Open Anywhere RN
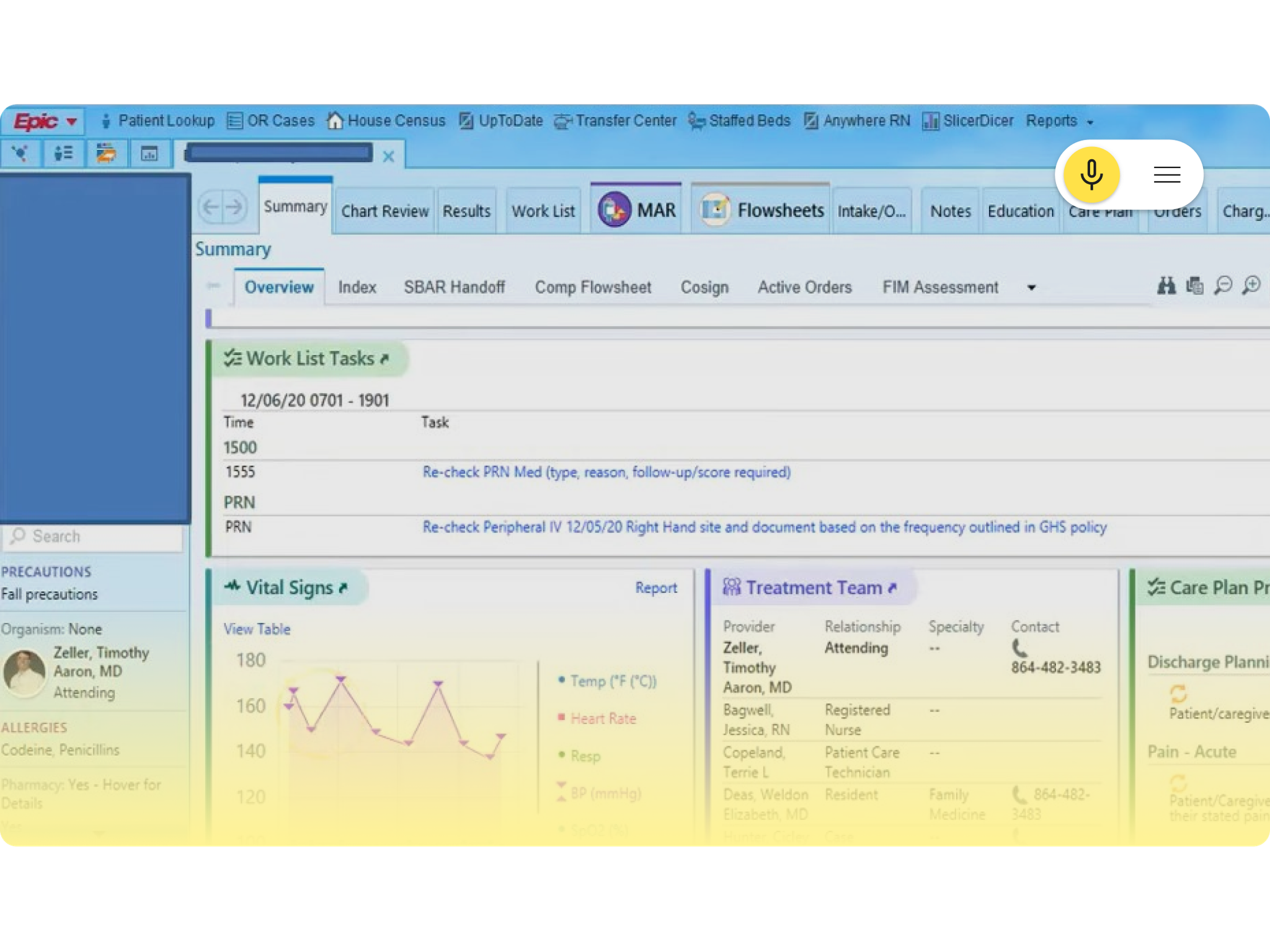This screenshot has width=1270, height=952. click(857, 121)
